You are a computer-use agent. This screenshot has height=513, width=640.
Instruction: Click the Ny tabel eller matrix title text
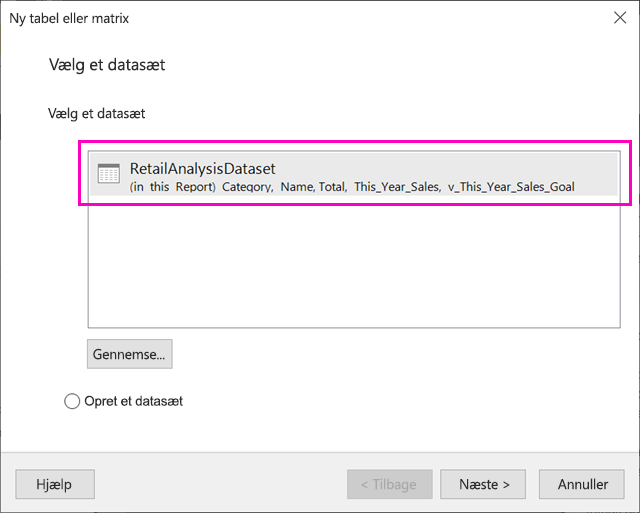[x=69, y=18]
